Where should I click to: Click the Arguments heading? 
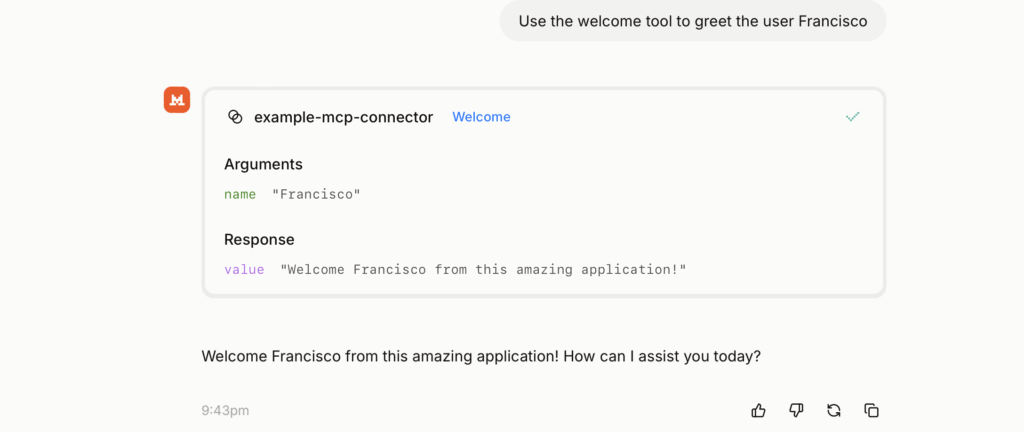tap(263, 164)
